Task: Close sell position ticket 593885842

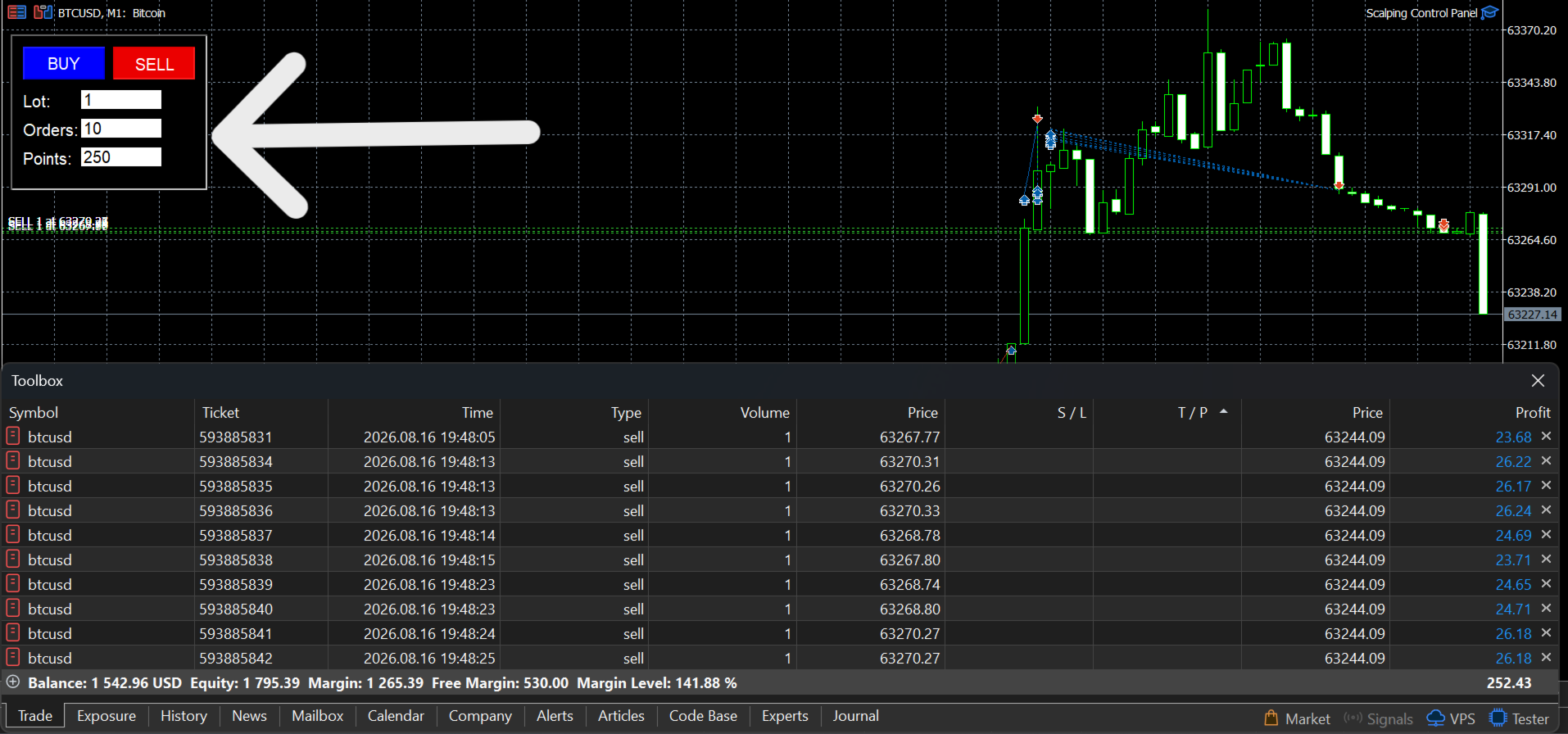Action: [1546, 658]
